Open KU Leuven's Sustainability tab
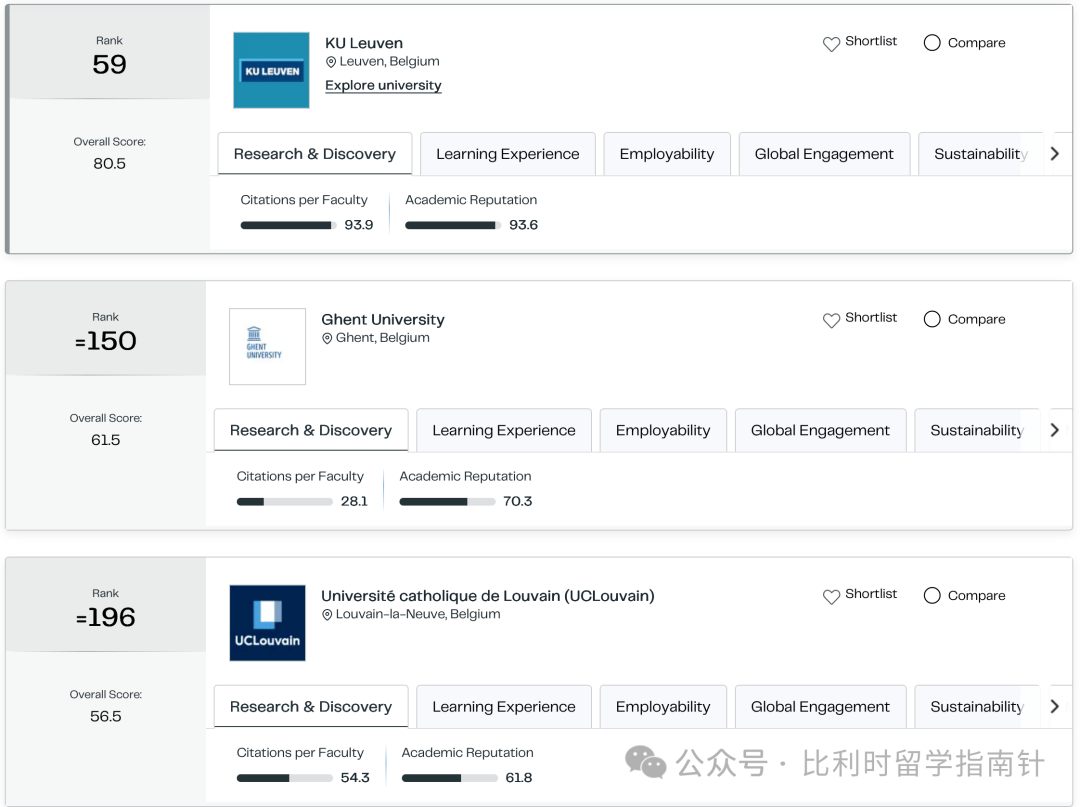Viewport: 1080px width, 807px height. (x=981, y=154)
